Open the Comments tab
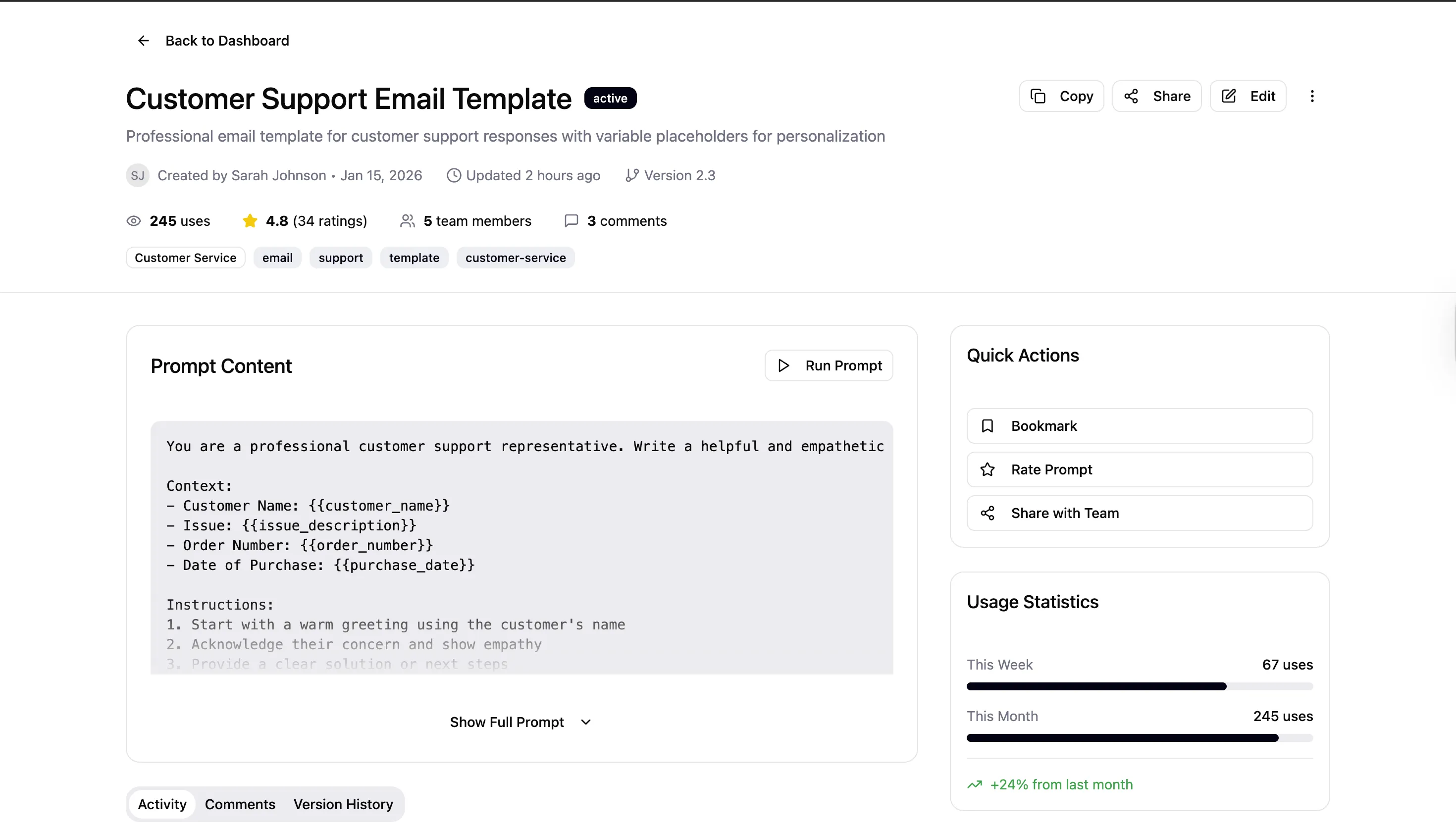 coord(239,804)
